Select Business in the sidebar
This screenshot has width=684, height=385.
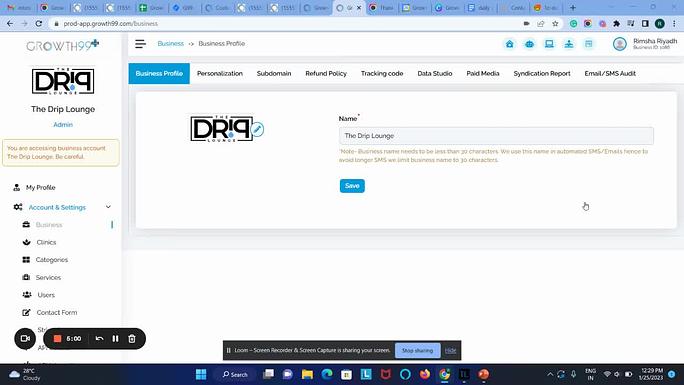tap(49, 225)
